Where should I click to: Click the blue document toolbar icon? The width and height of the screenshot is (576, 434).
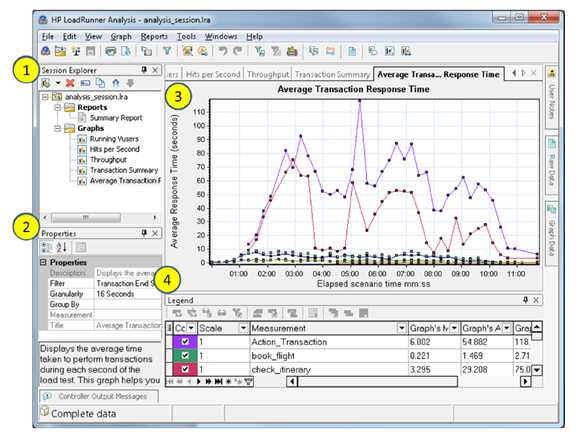point(352,51)
